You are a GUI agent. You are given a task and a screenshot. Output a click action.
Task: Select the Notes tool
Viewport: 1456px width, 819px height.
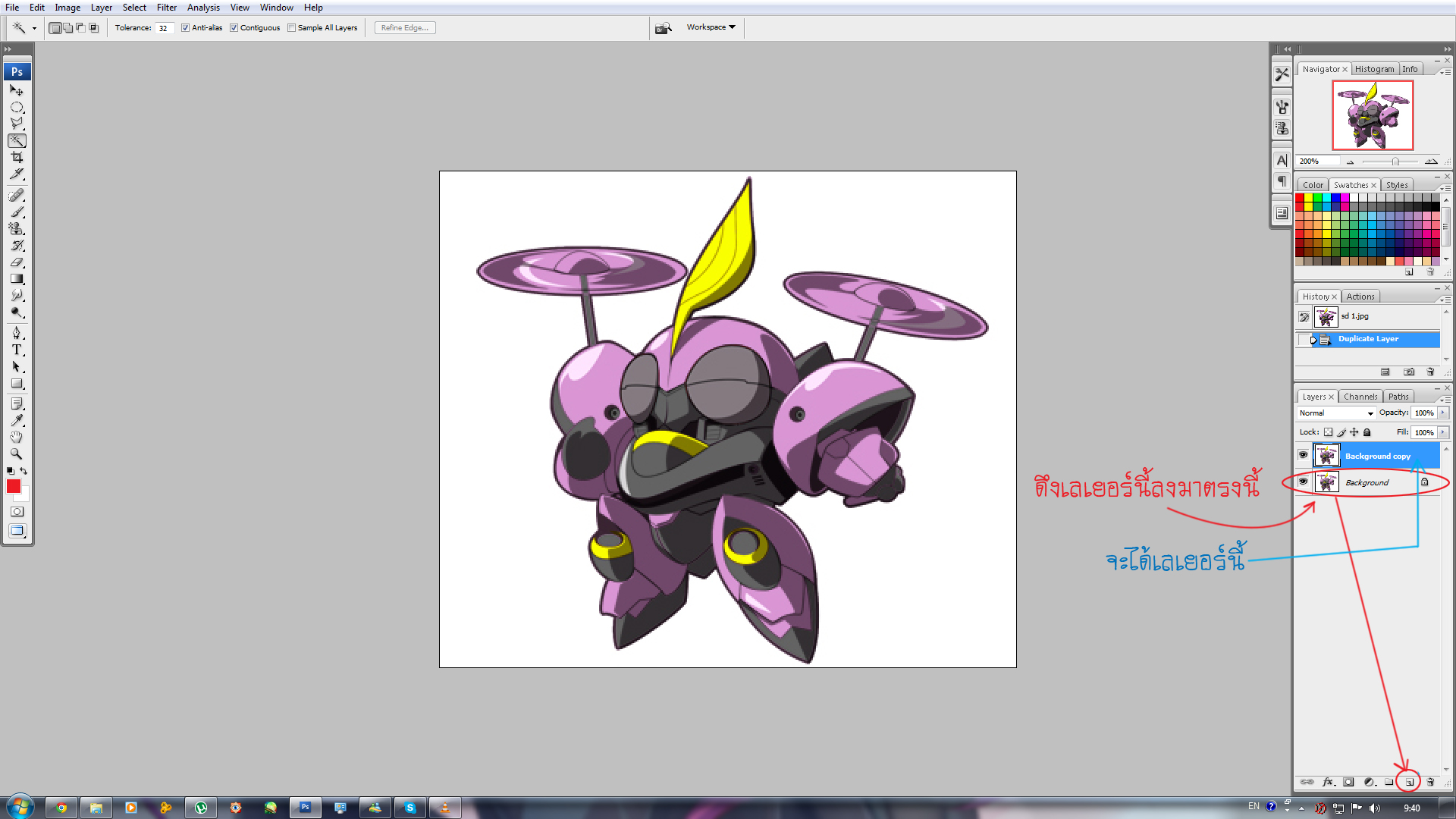pos(17,403)
